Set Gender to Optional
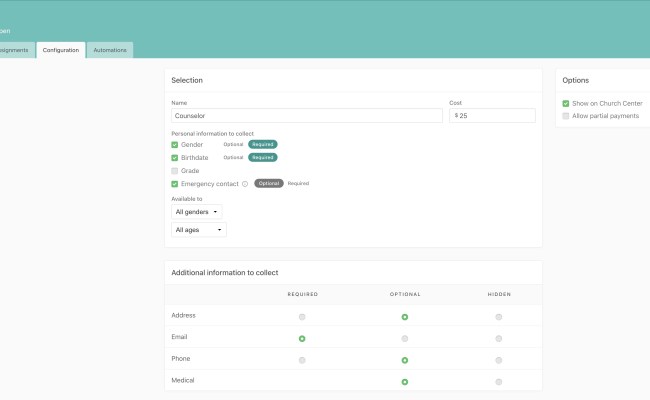The height and width of the screenshot is (400, 650). pos(233,144)
